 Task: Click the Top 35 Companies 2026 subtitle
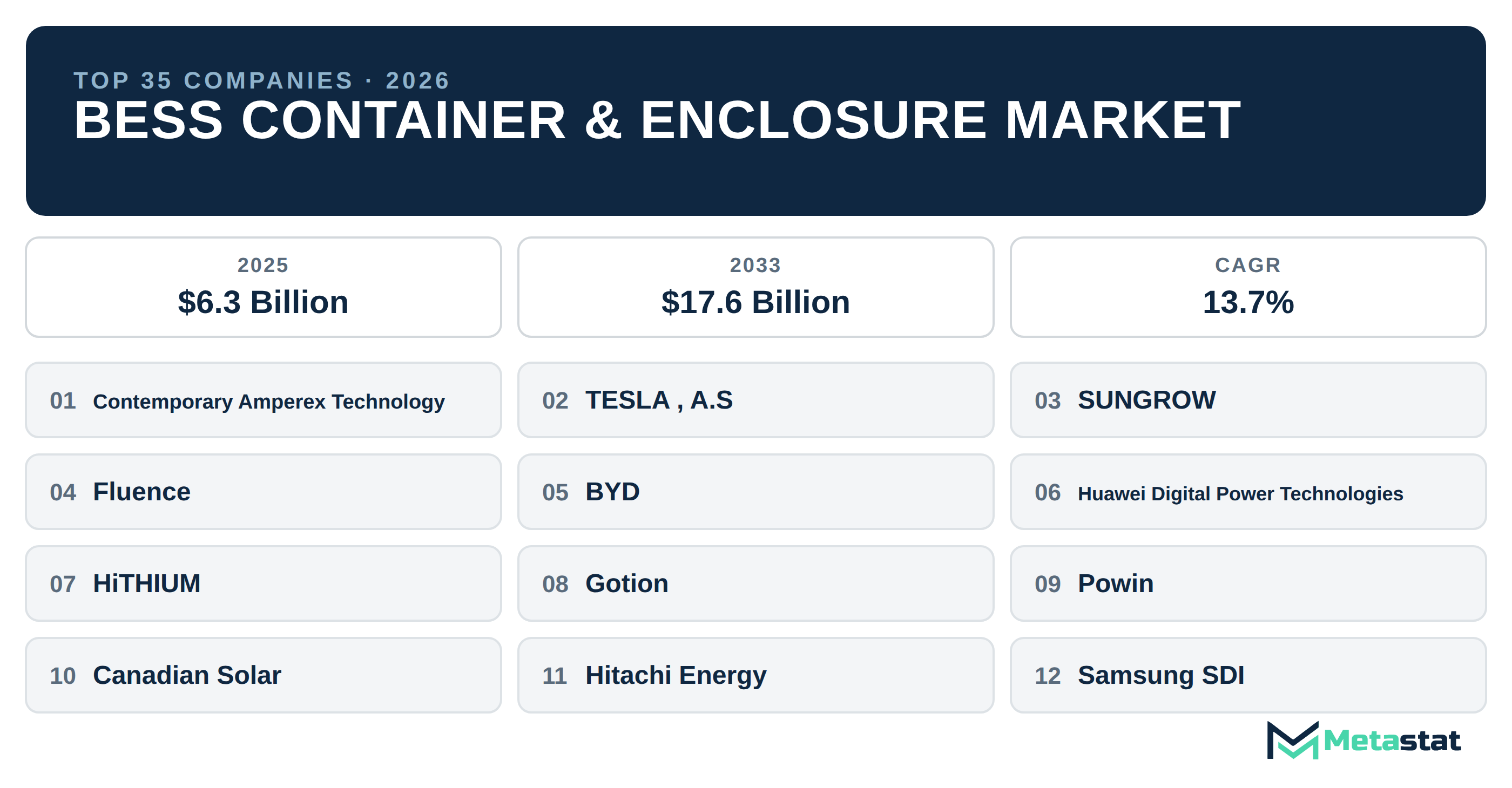262,80
